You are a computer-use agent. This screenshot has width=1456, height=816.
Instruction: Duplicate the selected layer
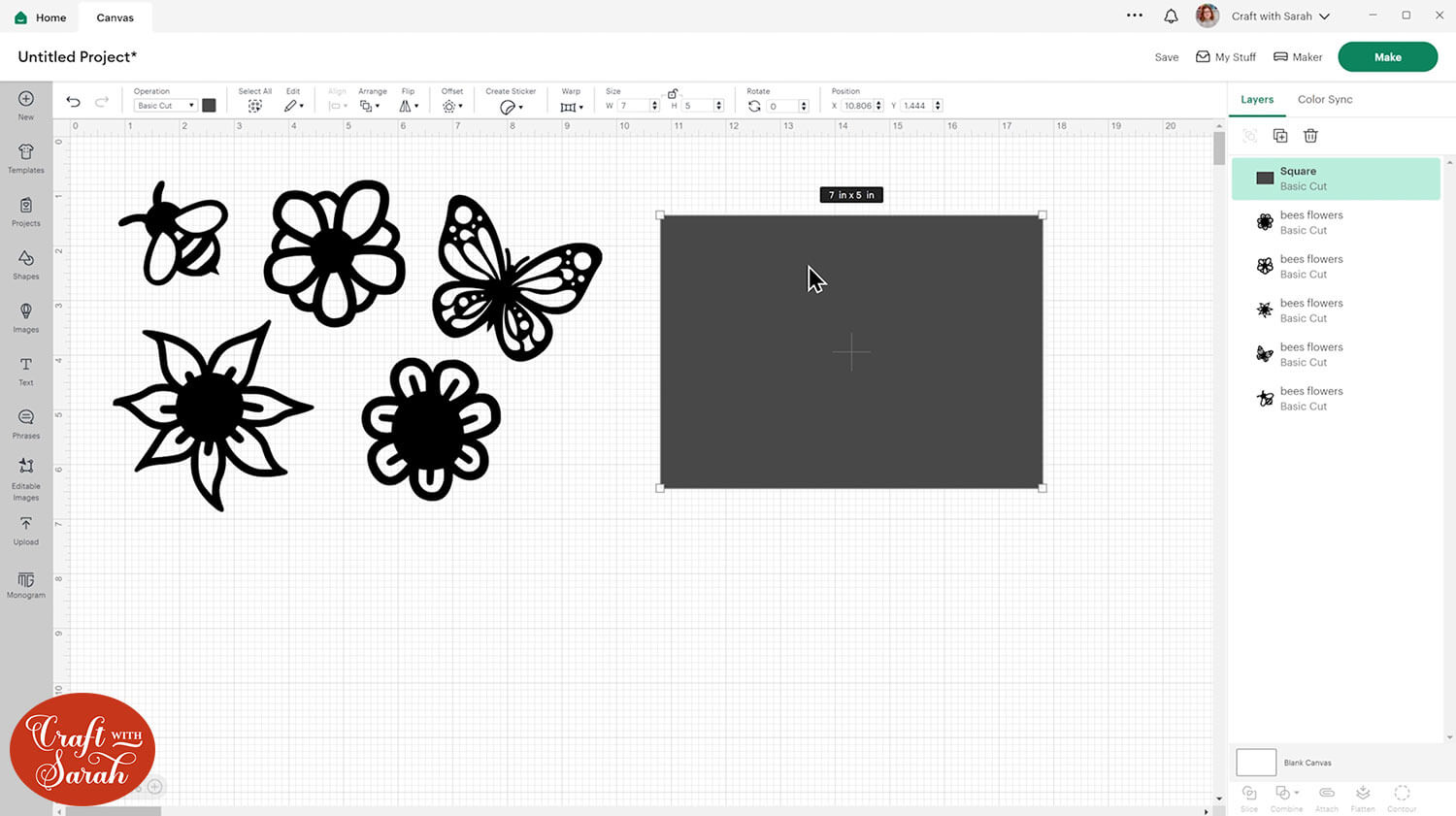point(1280,136)
